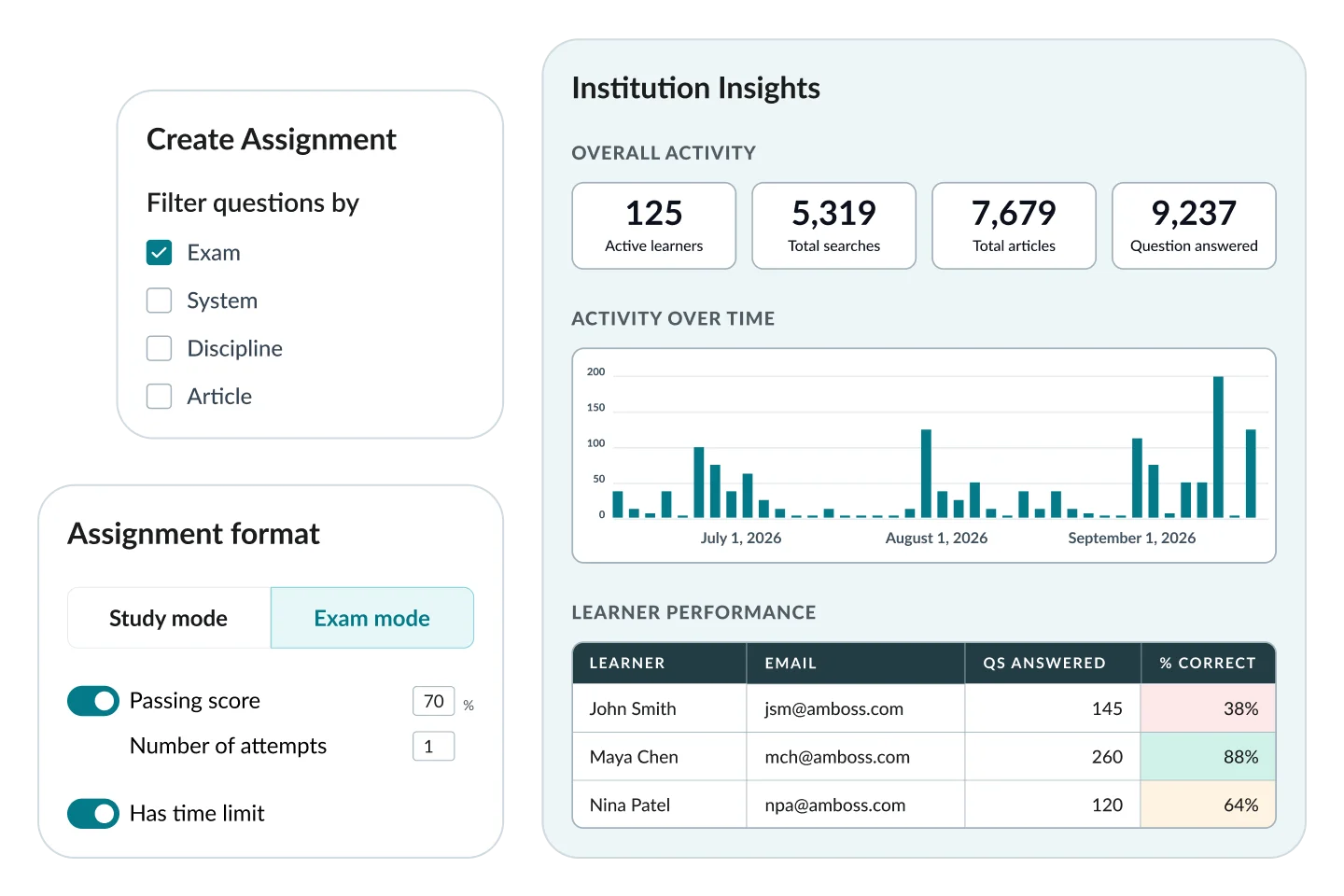Open the 7,679 Total articles stat card
The image size is (1344, 896).
click(x=1014, y=226)
